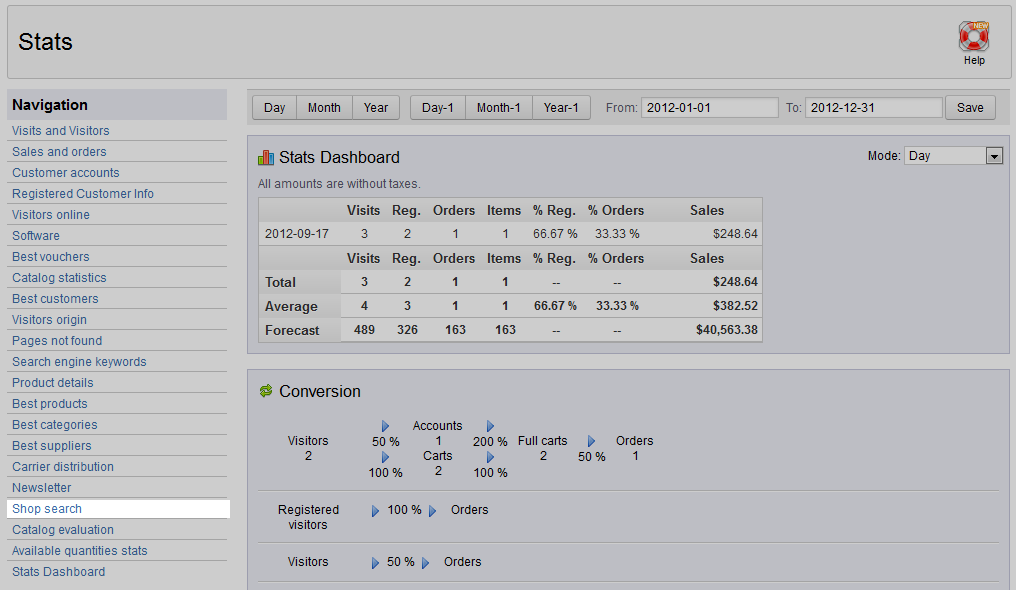Click the Month-1 button
The width and height of the screenshot is (1016, 590).
[x=499, y=108]
